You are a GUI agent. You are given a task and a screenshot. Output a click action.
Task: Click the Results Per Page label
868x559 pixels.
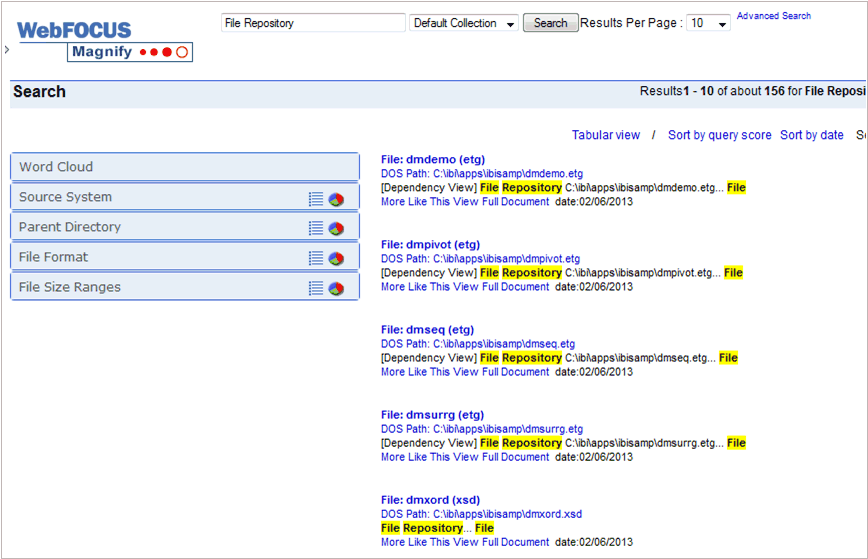pos(631,23)
